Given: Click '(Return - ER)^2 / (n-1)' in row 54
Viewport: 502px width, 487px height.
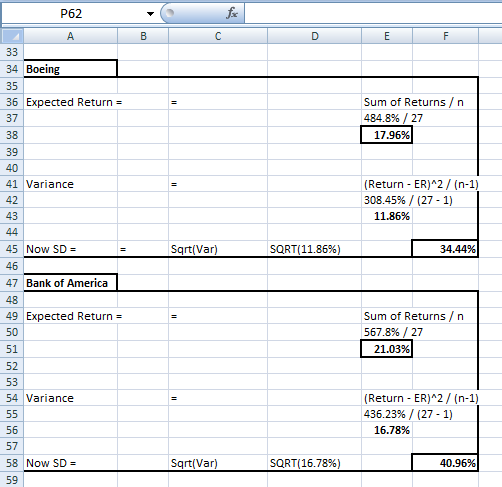Looking at the screenshot, I should tap(421, 398).
